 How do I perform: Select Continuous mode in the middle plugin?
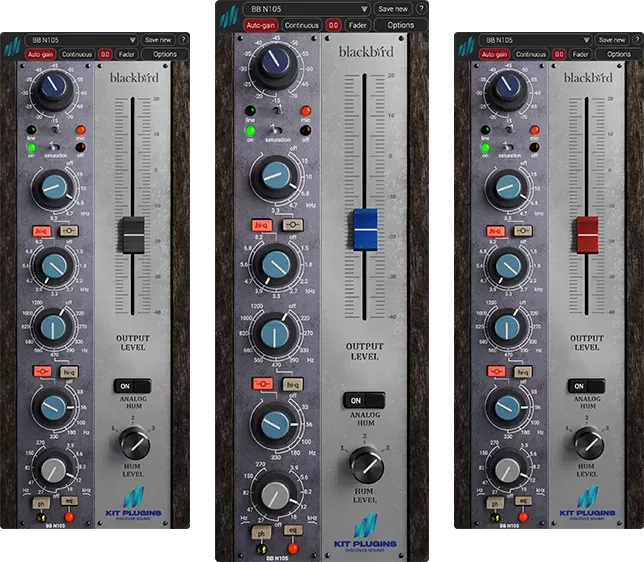pos(301,25)
